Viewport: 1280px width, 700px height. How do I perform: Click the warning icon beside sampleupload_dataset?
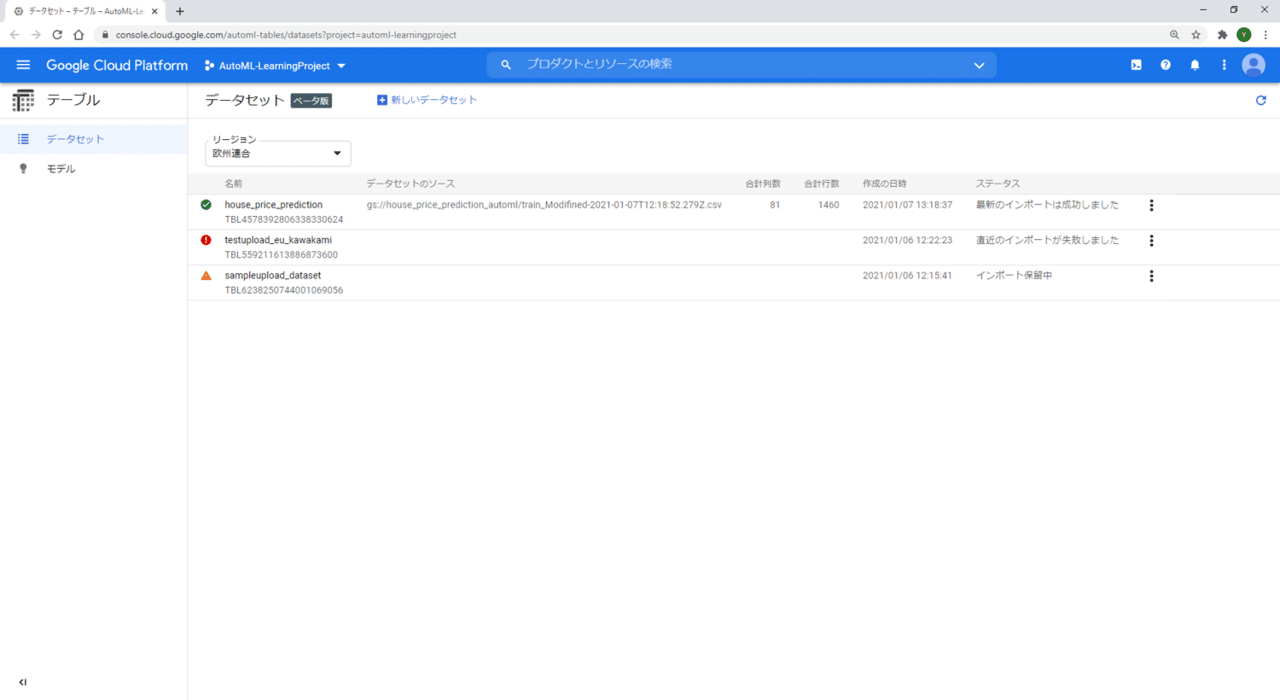pos(206,275)
